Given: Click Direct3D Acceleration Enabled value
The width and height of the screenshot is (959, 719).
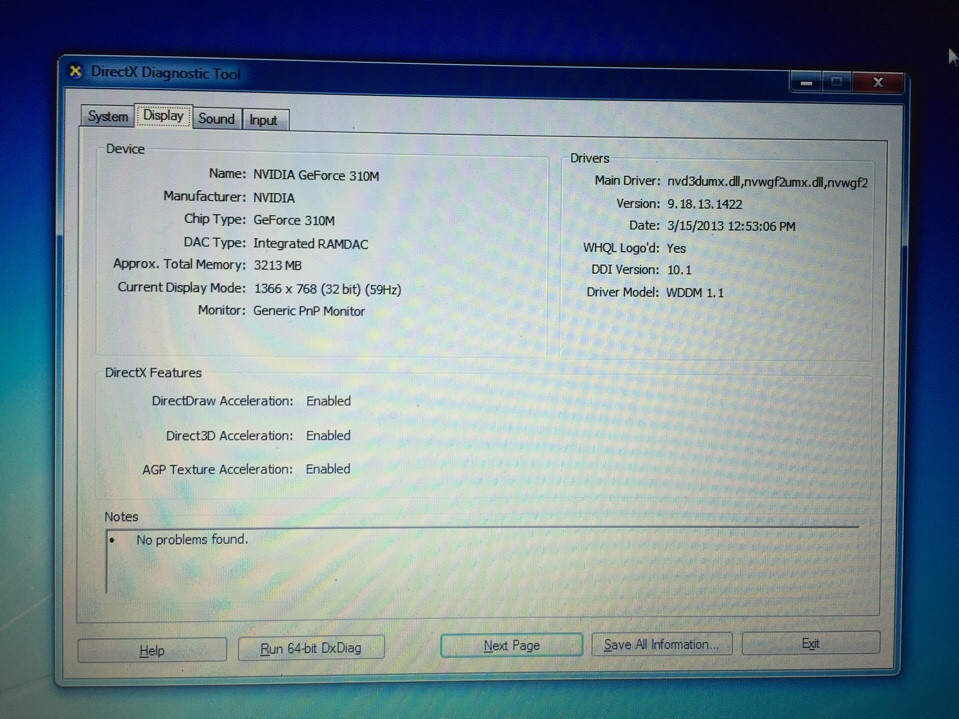Looking at the screenshot, I should [x=328, y=435].
